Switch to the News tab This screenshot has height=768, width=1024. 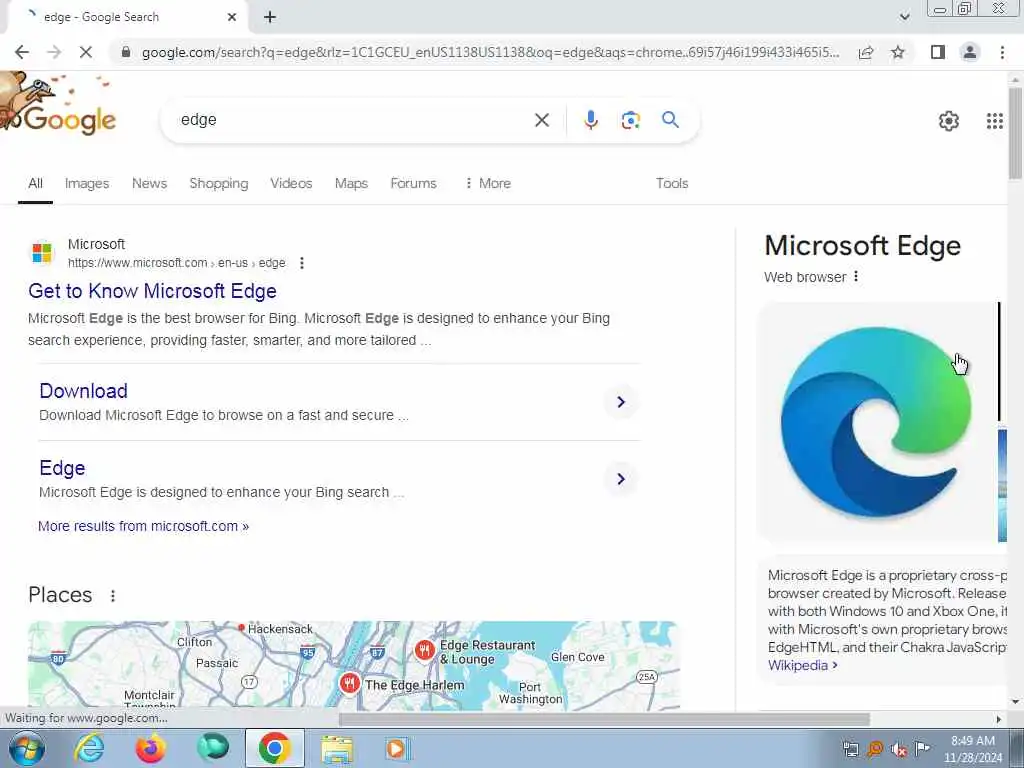click(x=150, y=184)
